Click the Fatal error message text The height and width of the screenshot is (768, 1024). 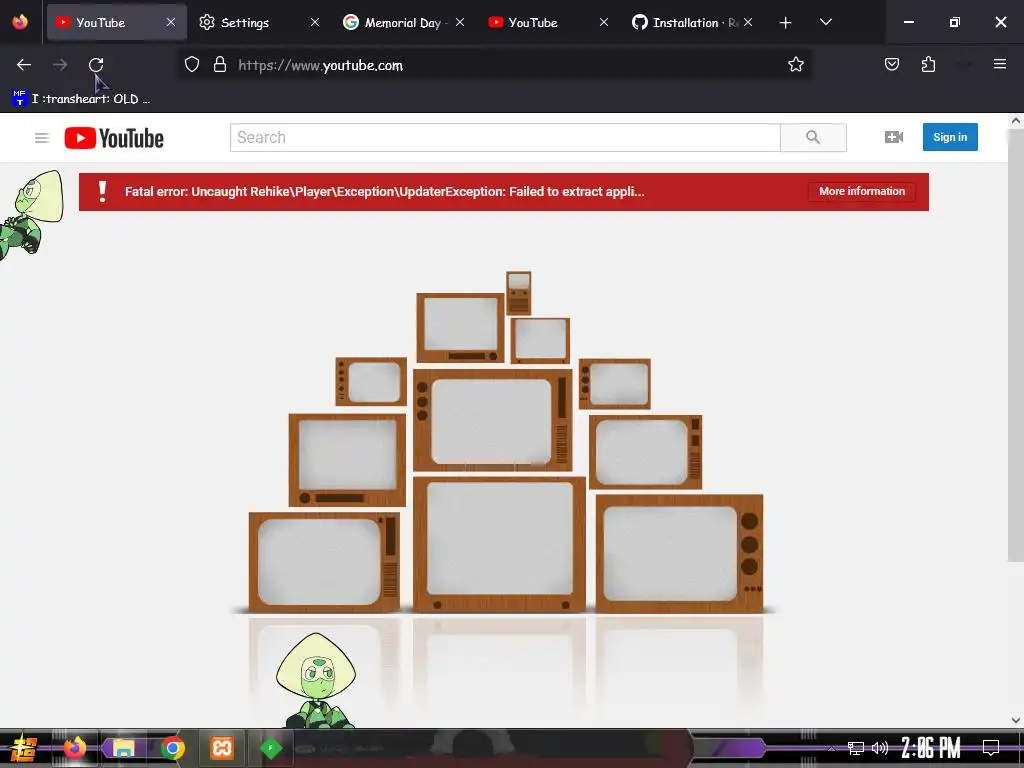click(385, 191)
